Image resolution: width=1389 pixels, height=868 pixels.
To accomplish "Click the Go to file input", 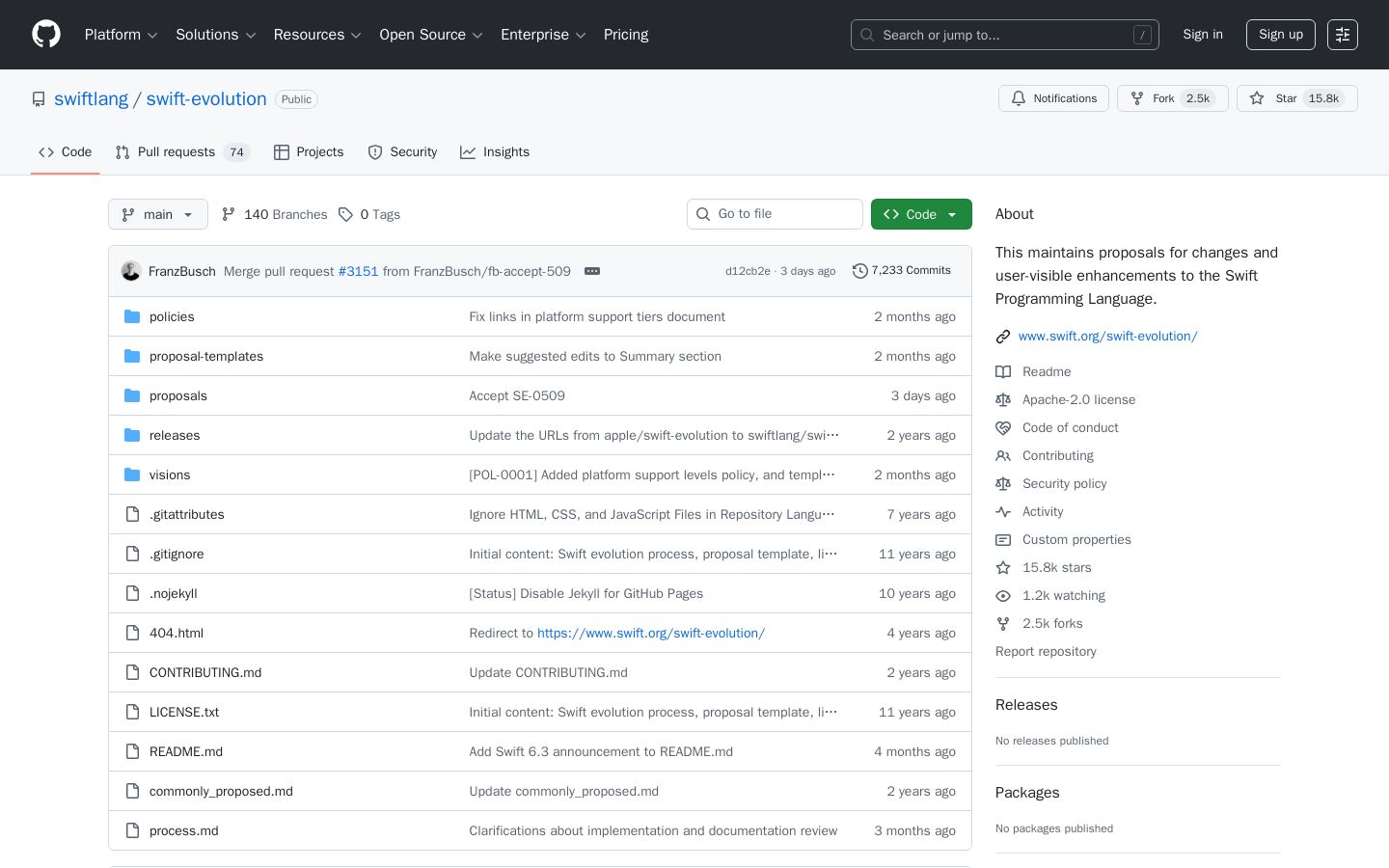I will click(x=775, y=214).
